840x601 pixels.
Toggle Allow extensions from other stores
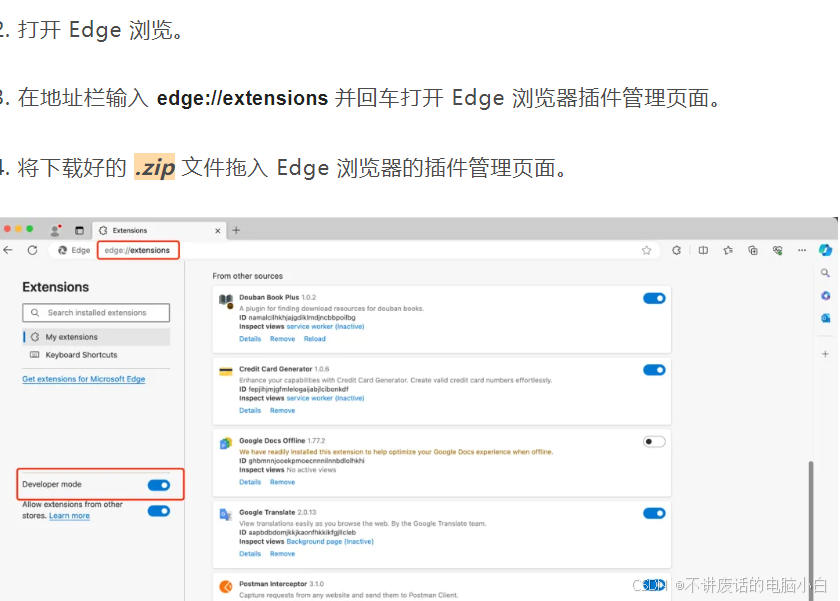tap(159, 511)
